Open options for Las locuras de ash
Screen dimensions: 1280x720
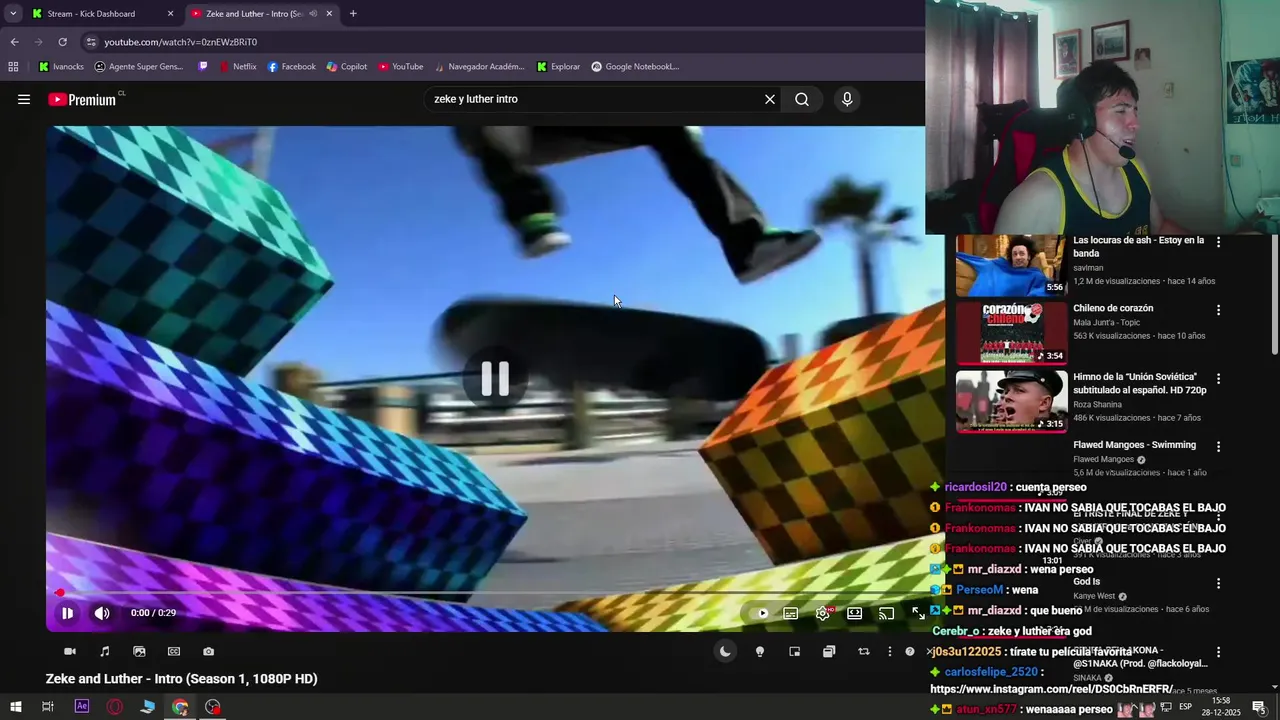pyautogui.click(x=1218, y=242)
